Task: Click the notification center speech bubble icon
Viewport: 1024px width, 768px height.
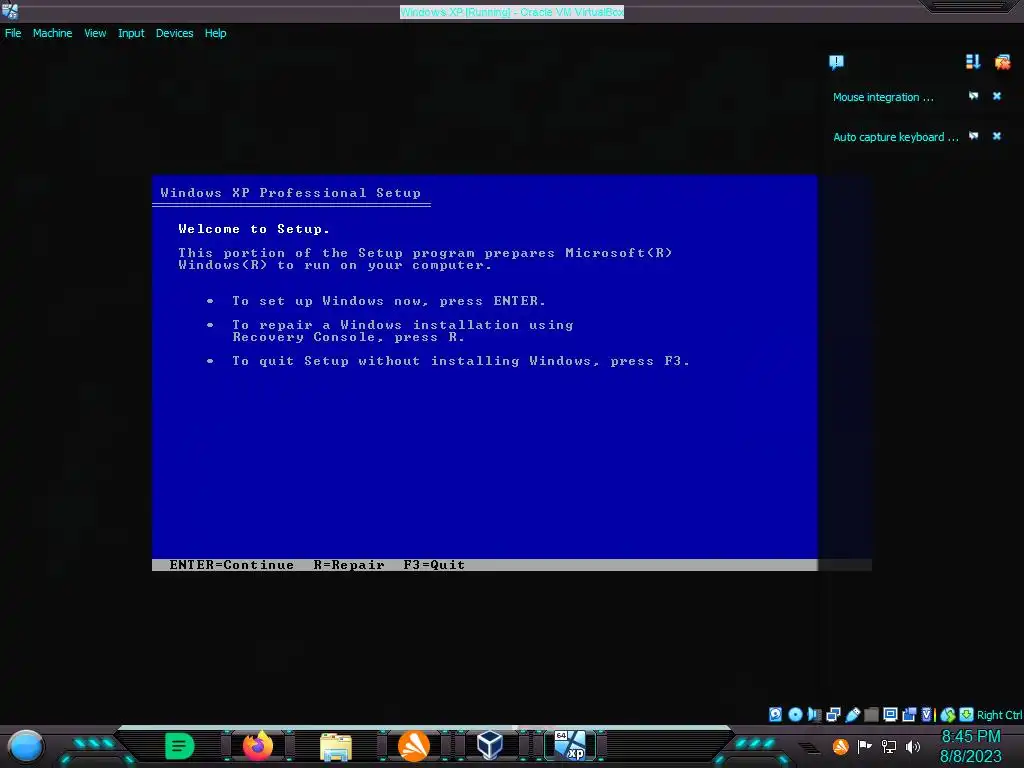Action: [x=837, y=62]
